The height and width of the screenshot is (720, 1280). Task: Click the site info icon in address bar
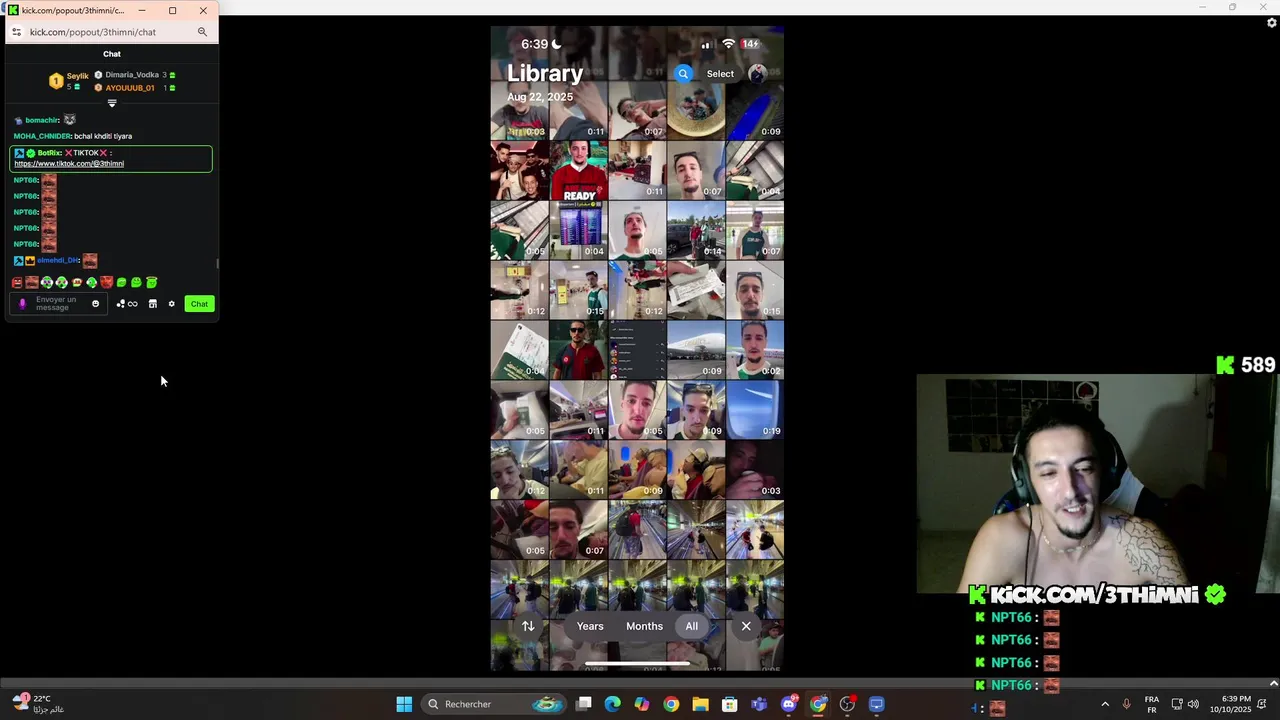(16, 32)
